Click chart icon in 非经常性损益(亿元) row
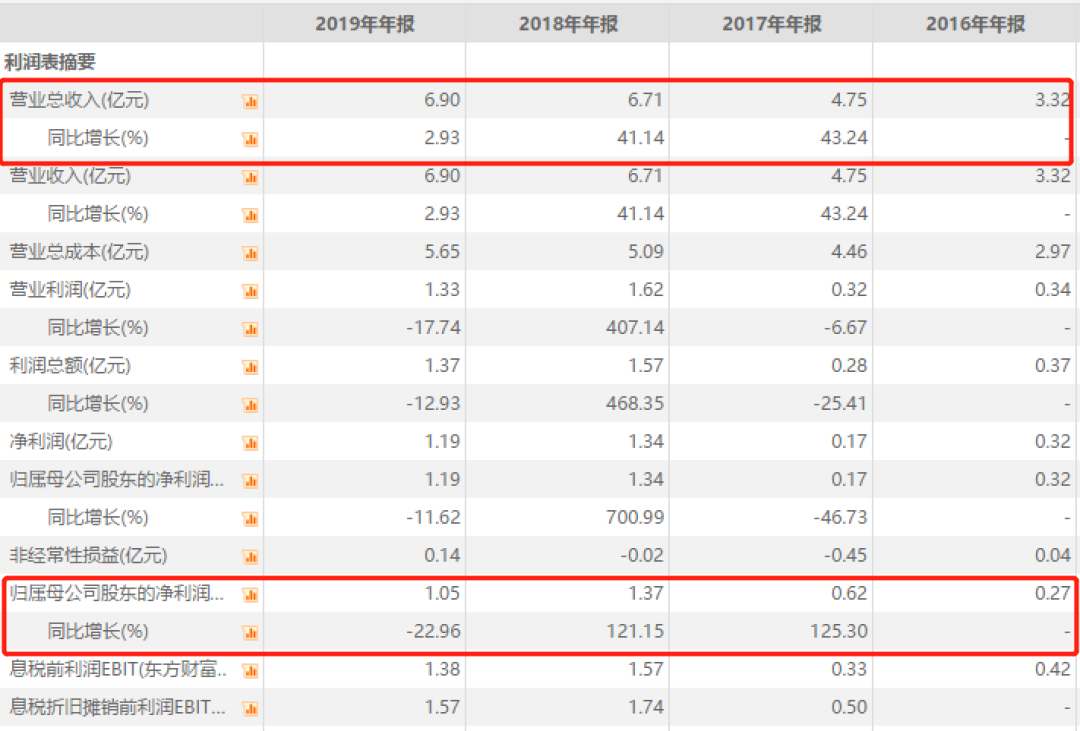Viewport: 1080px width, 731px height. 250,557
